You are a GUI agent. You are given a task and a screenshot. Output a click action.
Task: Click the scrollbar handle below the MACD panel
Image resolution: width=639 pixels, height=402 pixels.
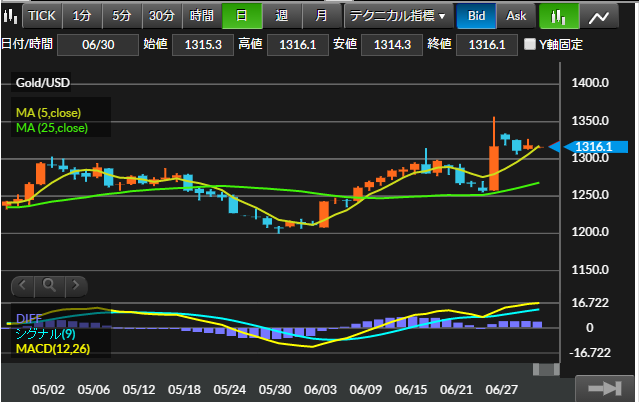tap(546, 369)
